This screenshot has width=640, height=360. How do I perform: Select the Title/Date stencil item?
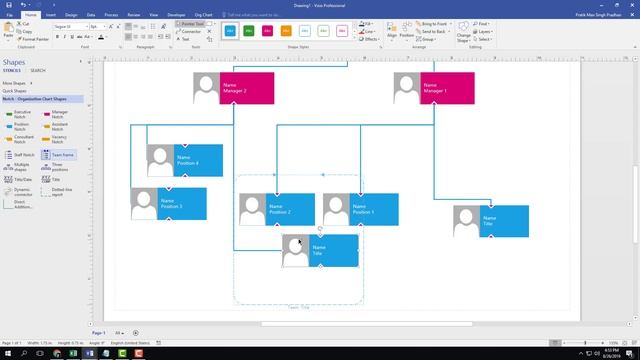(18, 179)
